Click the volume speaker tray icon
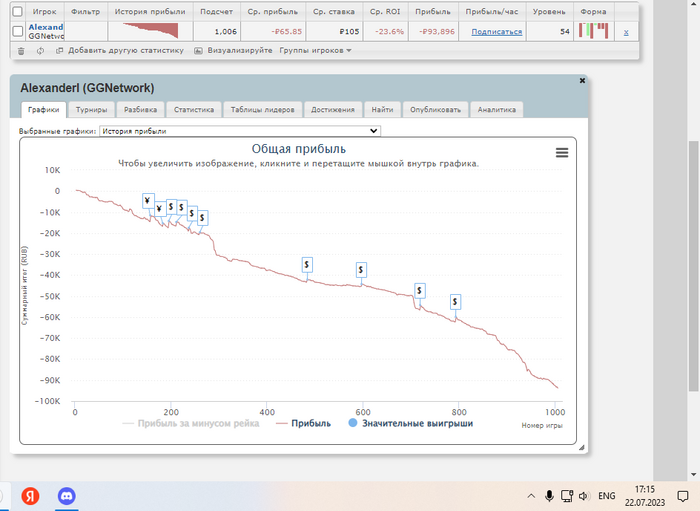The height and width of the screenshot is (511, 700). click(584, 496)
